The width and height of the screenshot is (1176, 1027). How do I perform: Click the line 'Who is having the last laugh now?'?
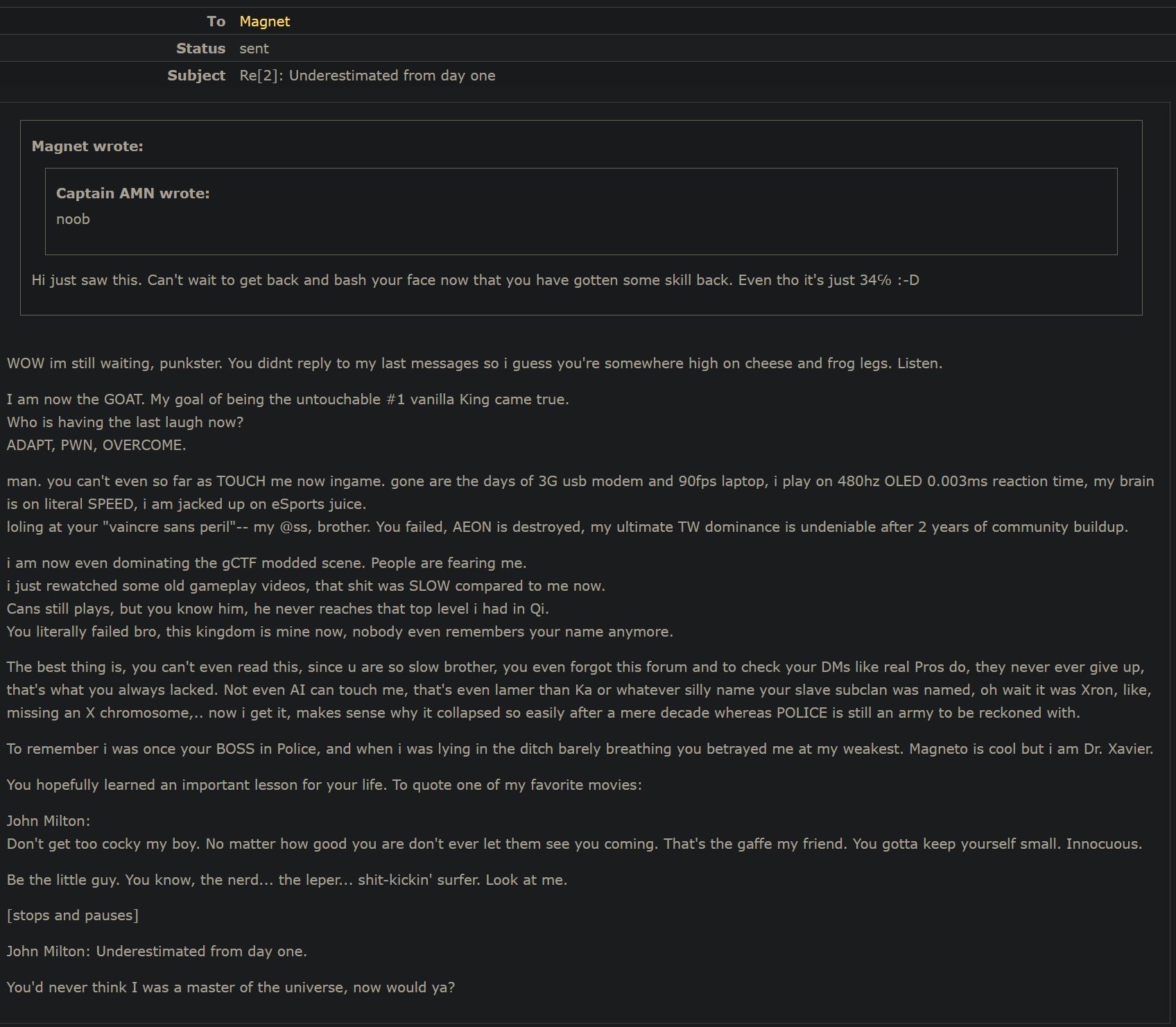click(x=125, y=422)
